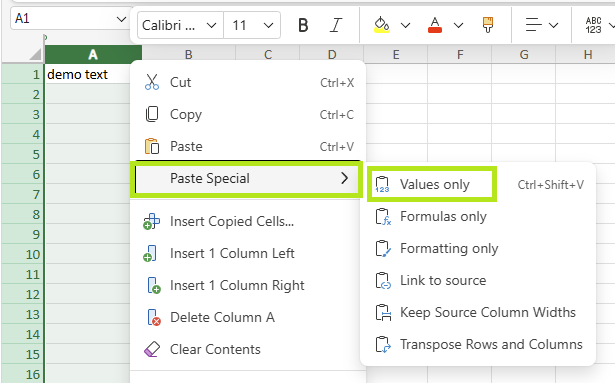Click the Keep Source Column Widths icon

point(383,312)
